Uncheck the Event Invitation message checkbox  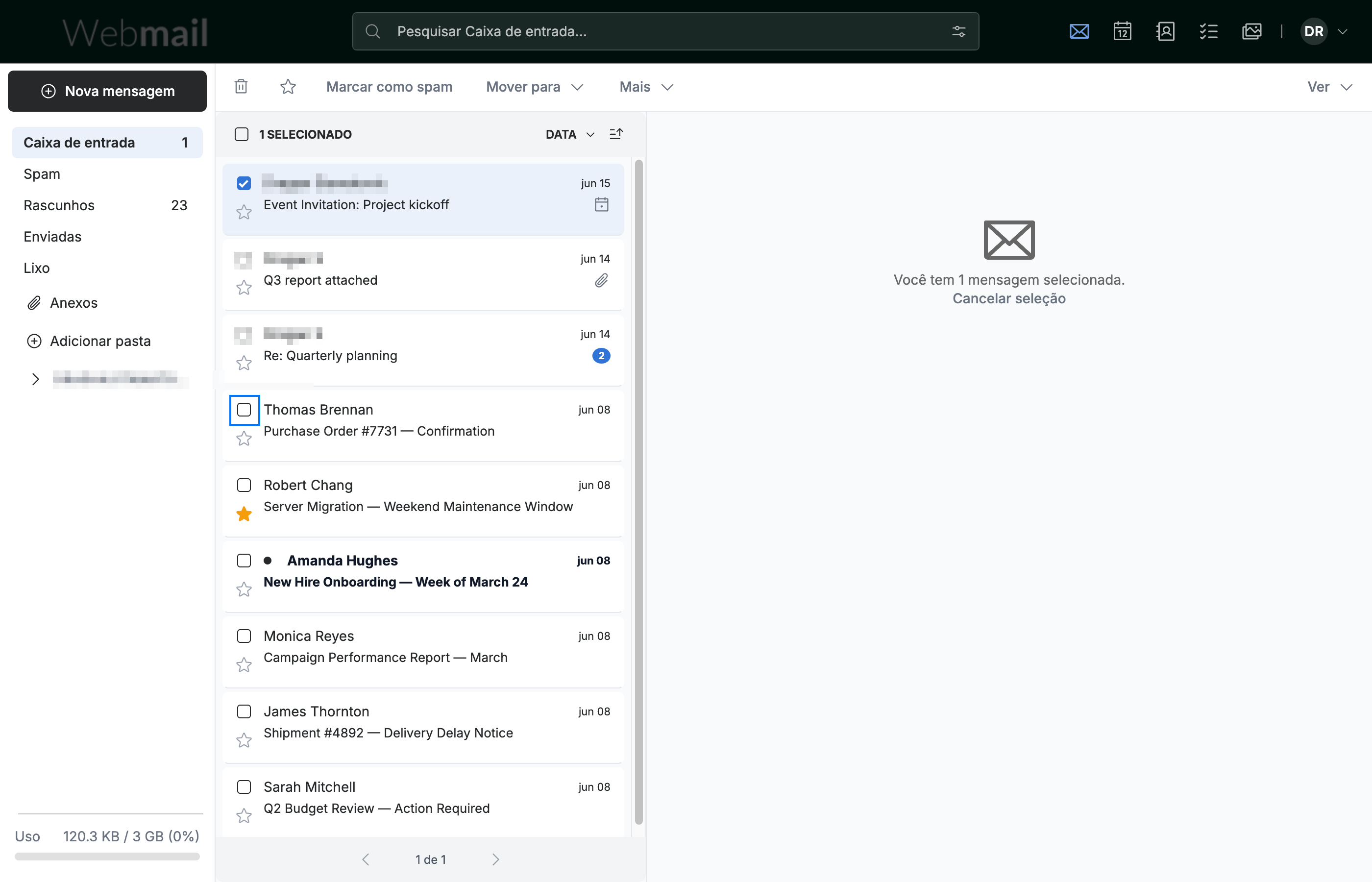tap(244, 183)
